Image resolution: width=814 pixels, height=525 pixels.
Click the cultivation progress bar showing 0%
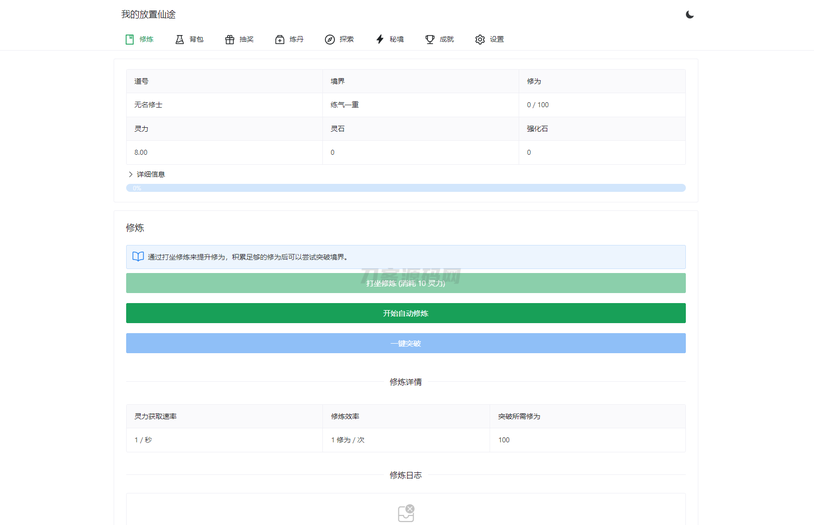pyautogui.click(x=405, y=188)
